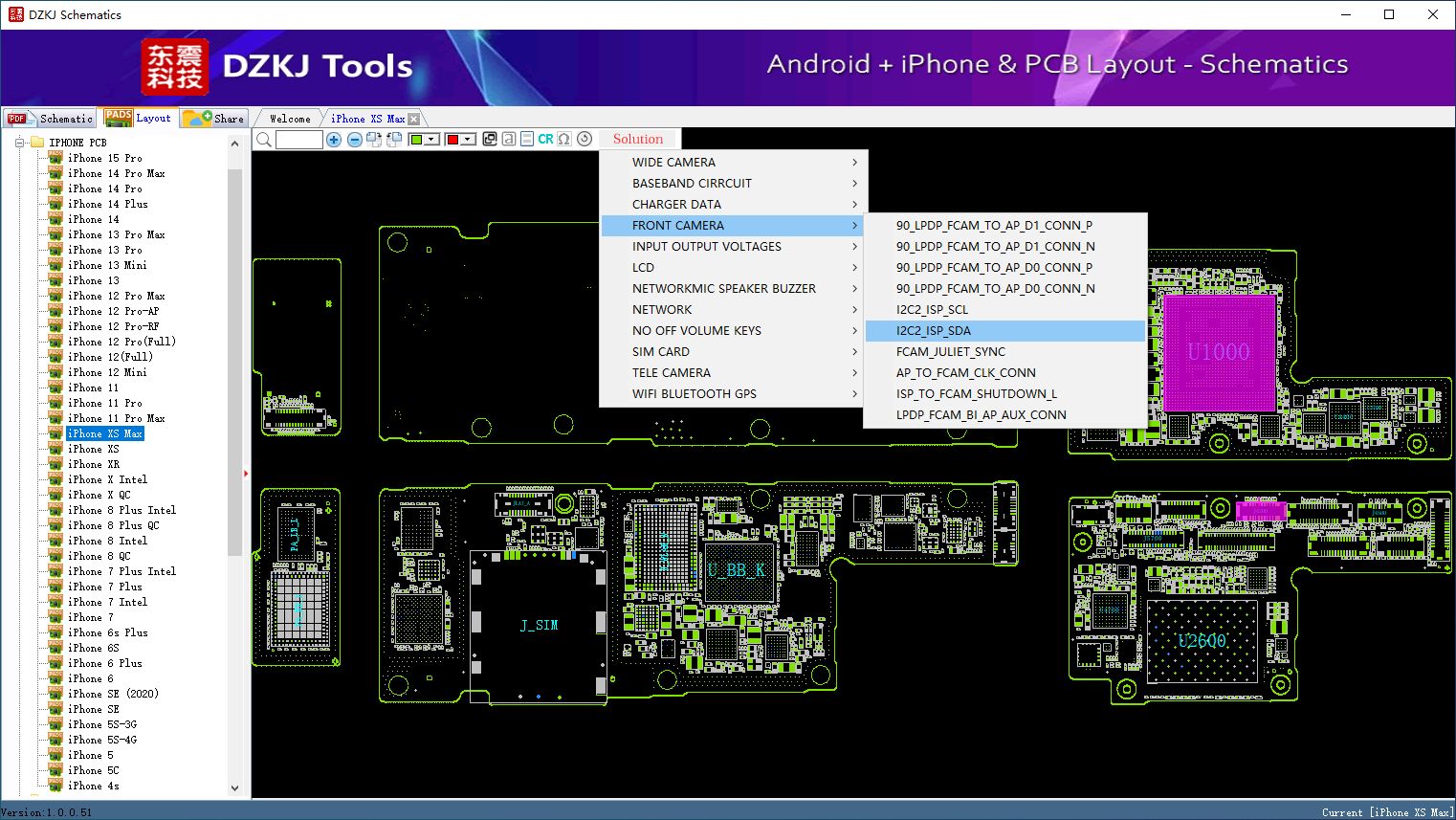Click the cyan CR toolbar icon

545,139
